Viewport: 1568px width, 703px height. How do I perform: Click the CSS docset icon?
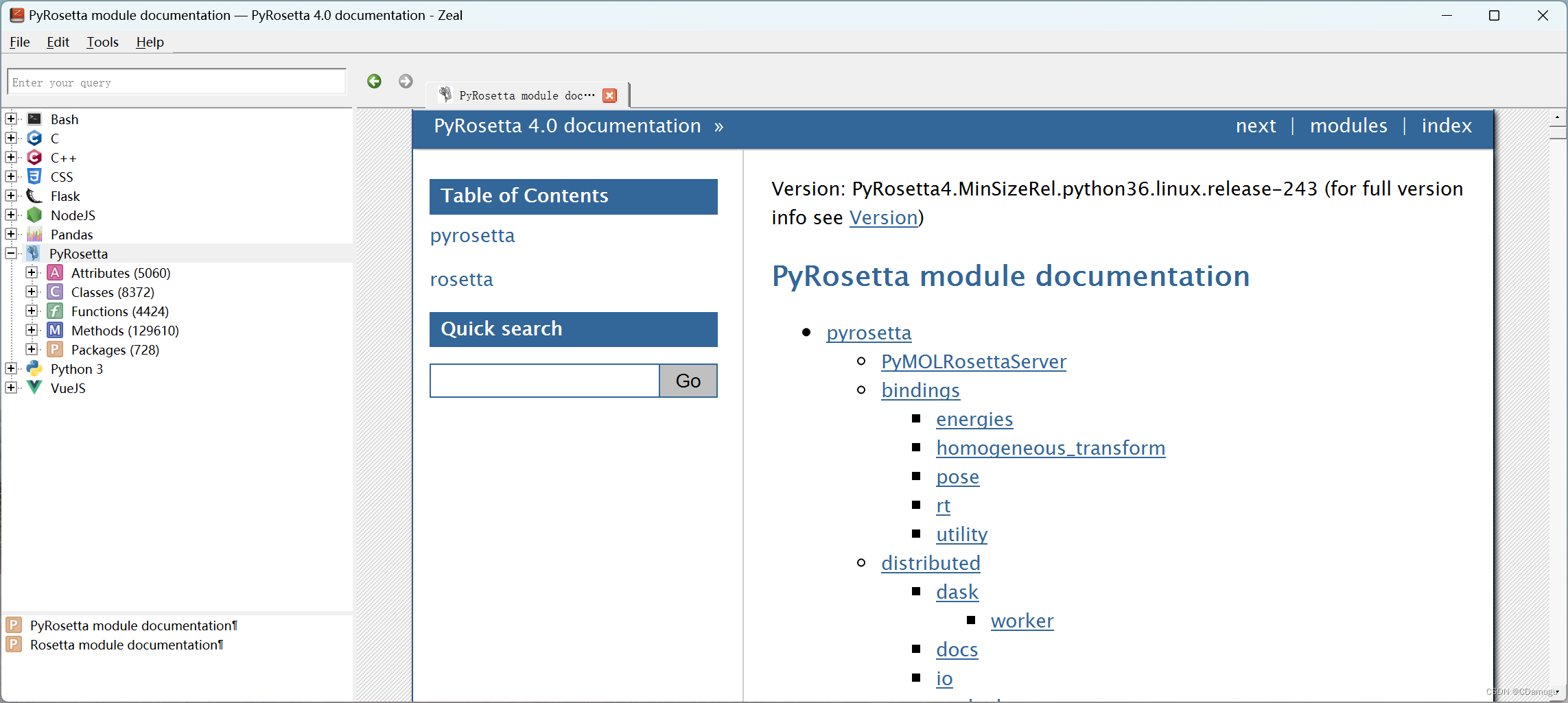(x=34, y=177)
